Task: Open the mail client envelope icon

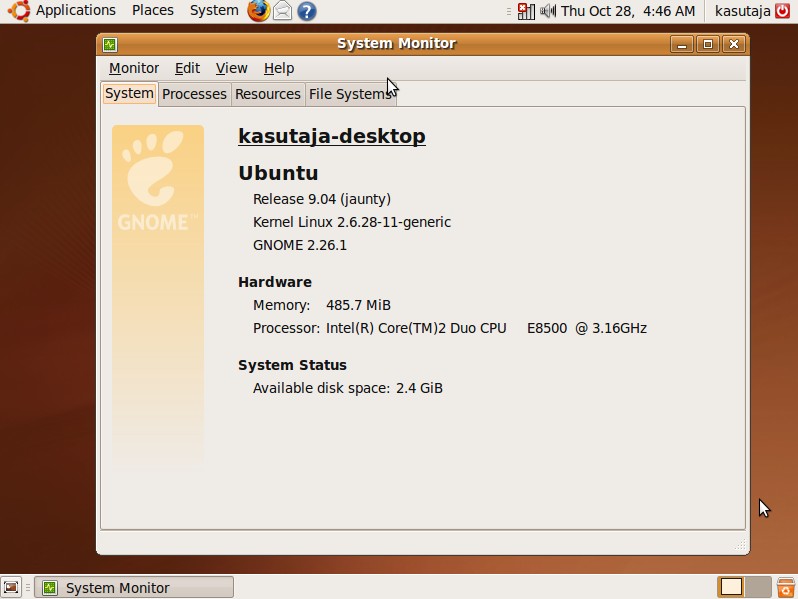Action: (282, 11)
